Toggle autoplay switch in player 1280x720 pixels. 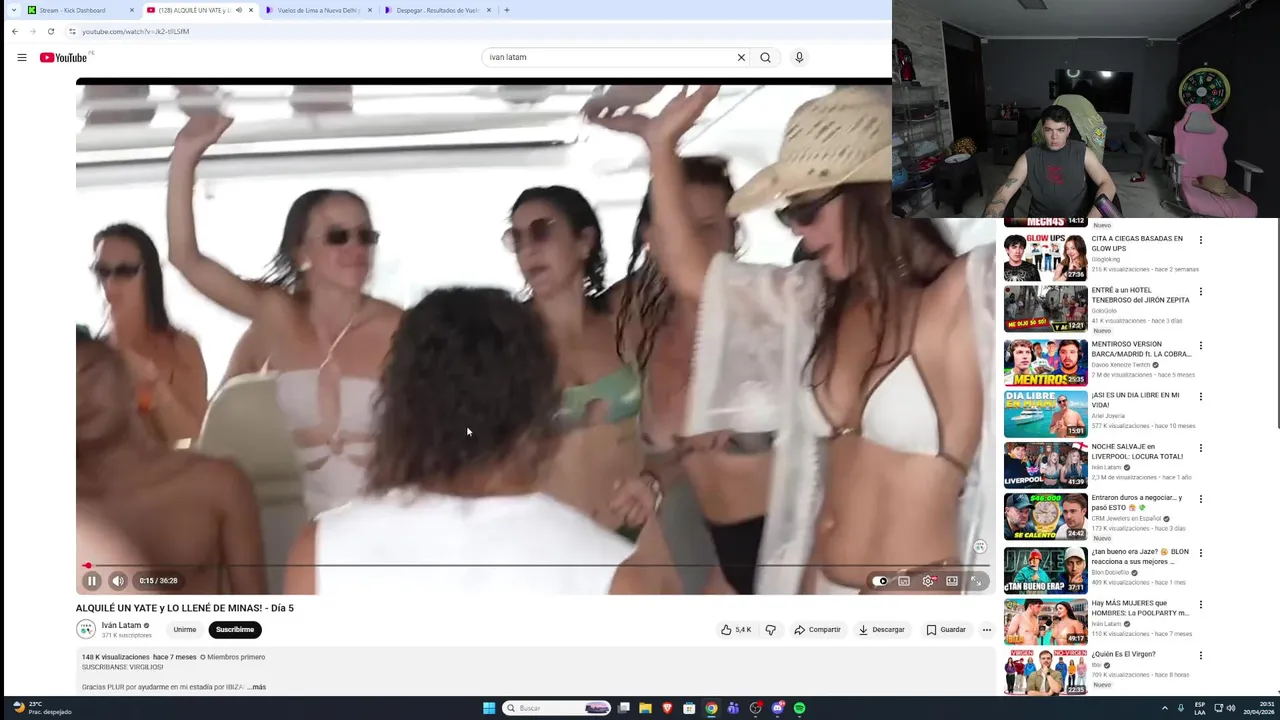click(x=879, y=581)
